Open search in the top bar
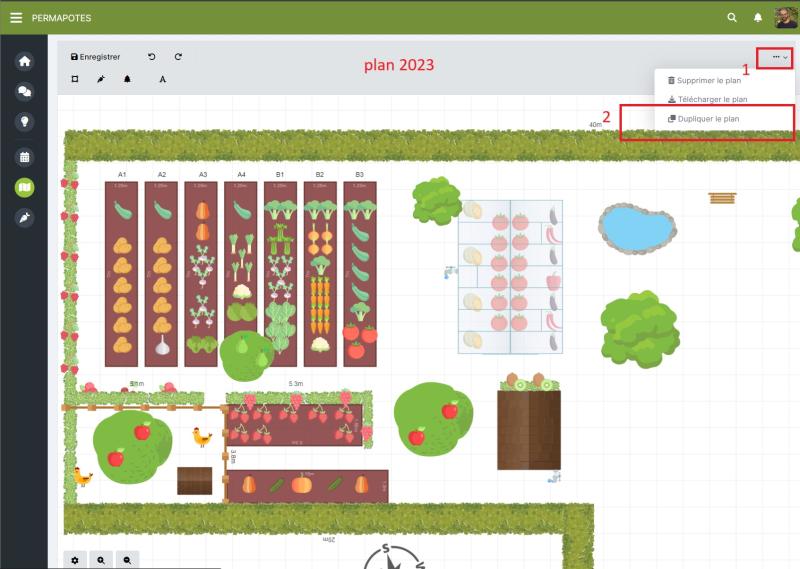The height and width of the screenshot is (569, 800). [732, 18]
